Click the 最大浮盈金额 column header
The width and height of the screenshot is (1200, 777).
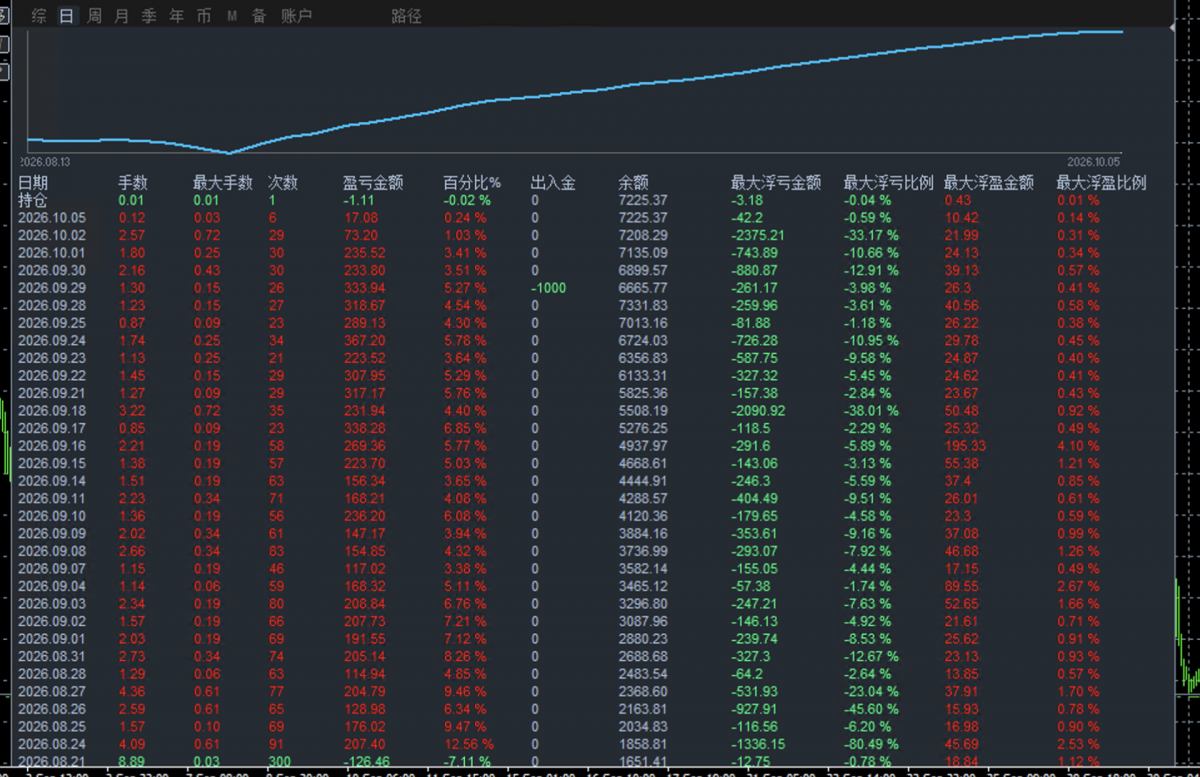[989, 183]
